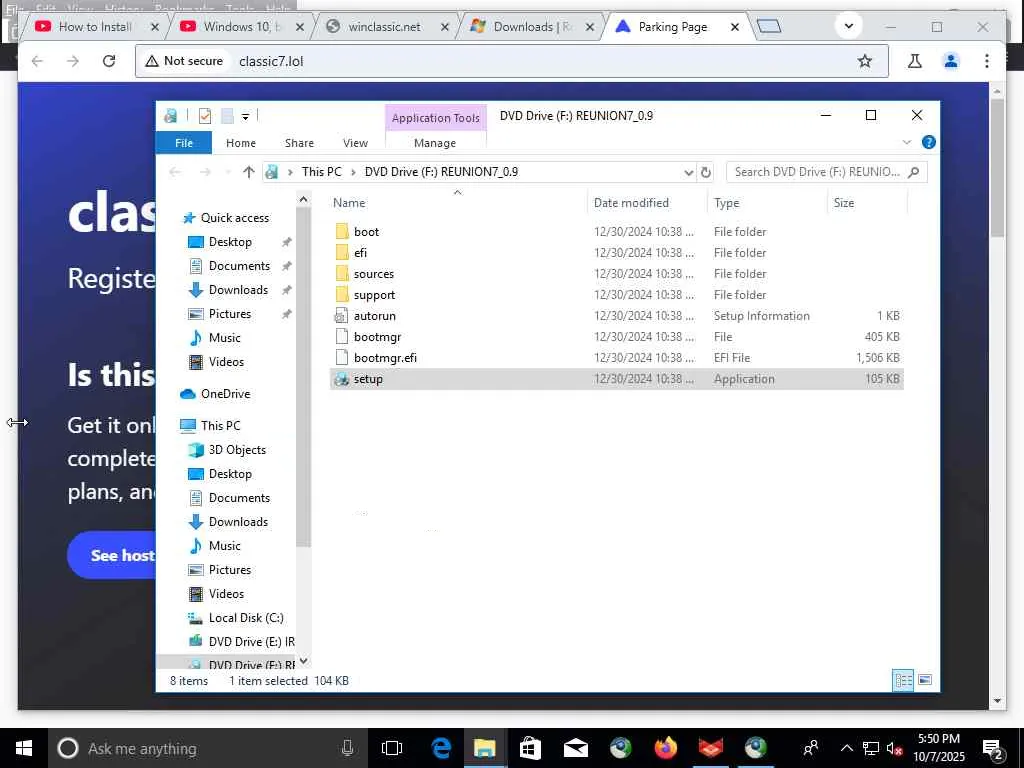The width and height of the screenshot is (1024, 768).
Task: Click navigation pane scroll up arrow
Action: coord(303,199)
